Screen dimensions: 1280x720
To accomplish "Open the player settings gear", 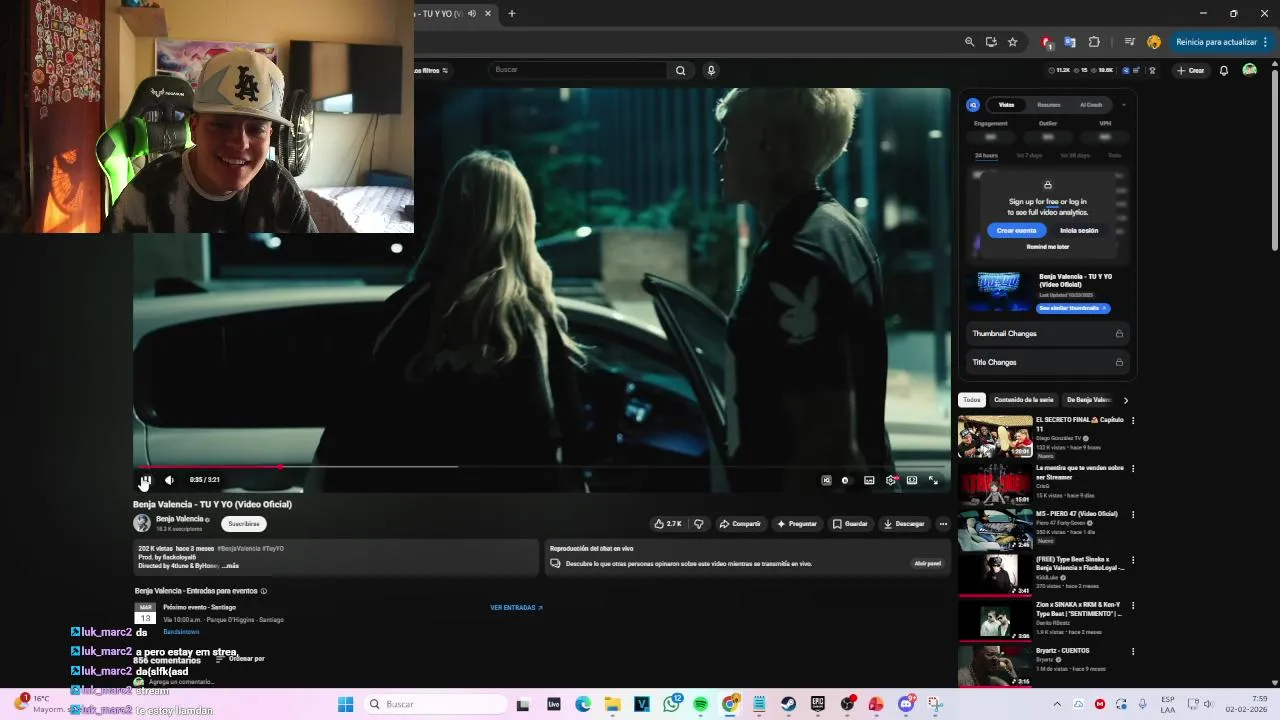I will (x=891, y=480).
